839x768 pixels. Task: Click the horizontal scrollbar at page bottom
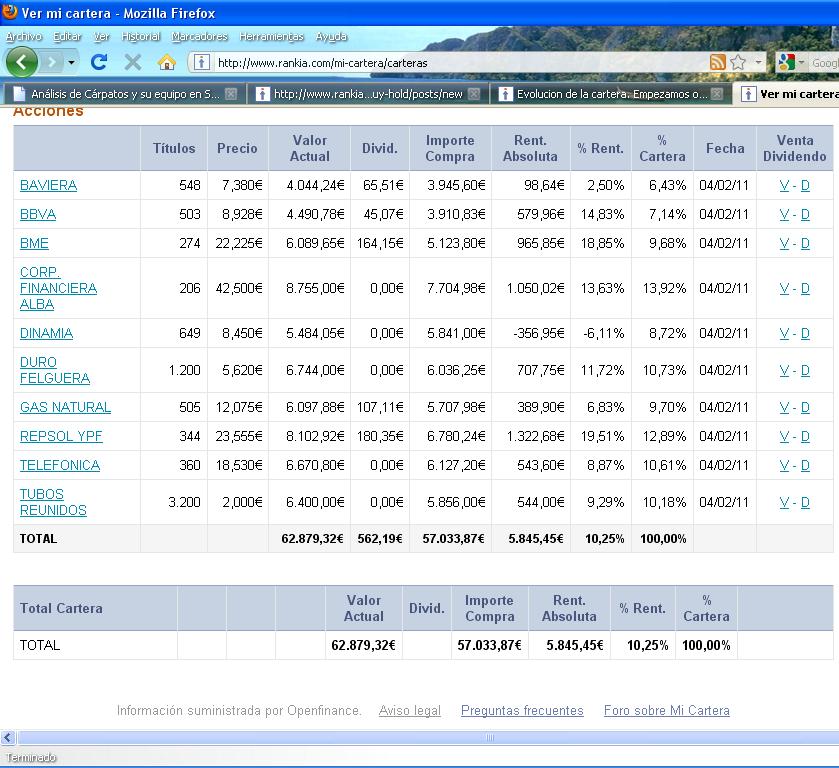(x=420, y=738)
